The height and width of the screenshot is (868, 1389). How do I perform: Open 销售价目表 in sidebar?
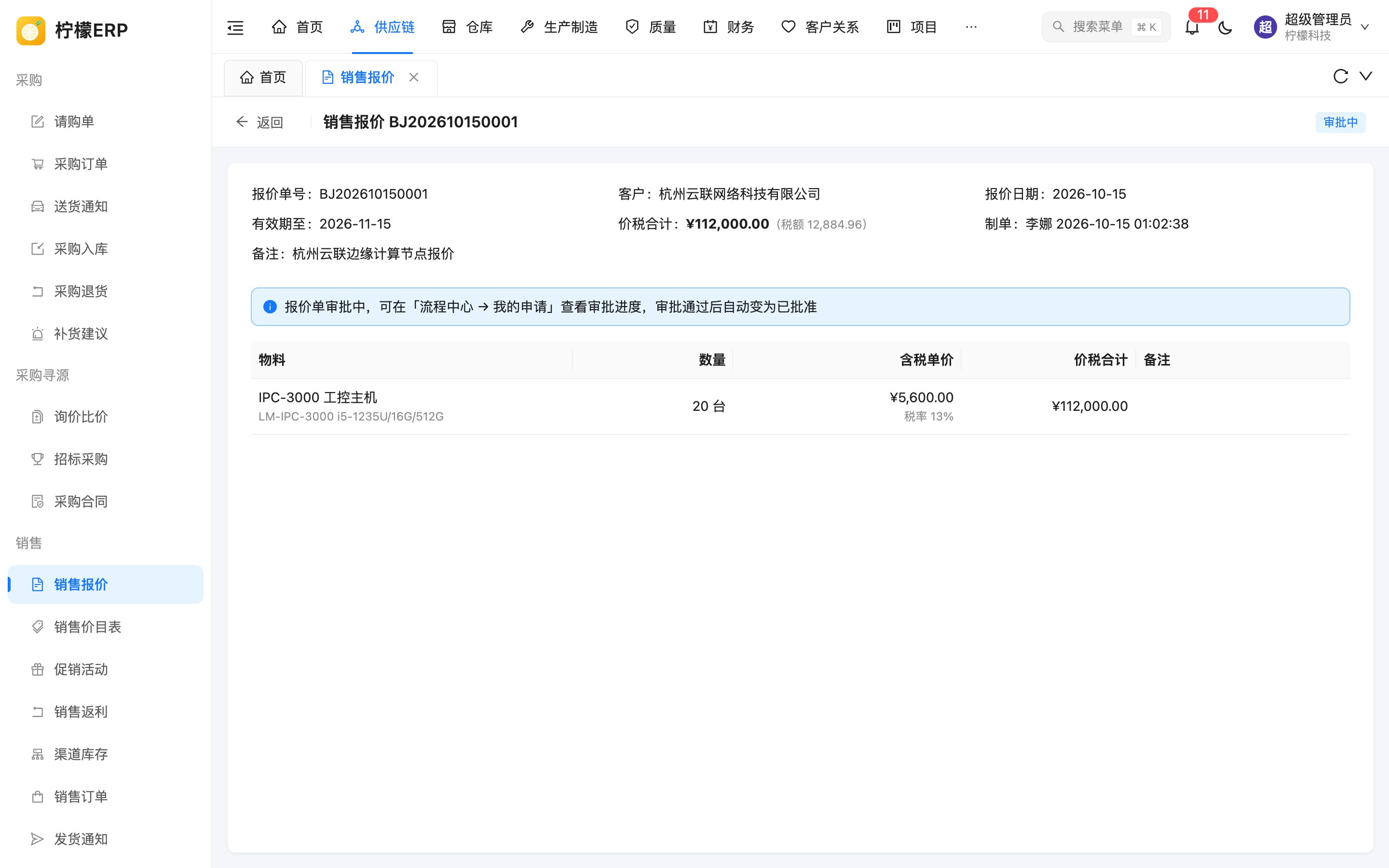coord(106,627)
